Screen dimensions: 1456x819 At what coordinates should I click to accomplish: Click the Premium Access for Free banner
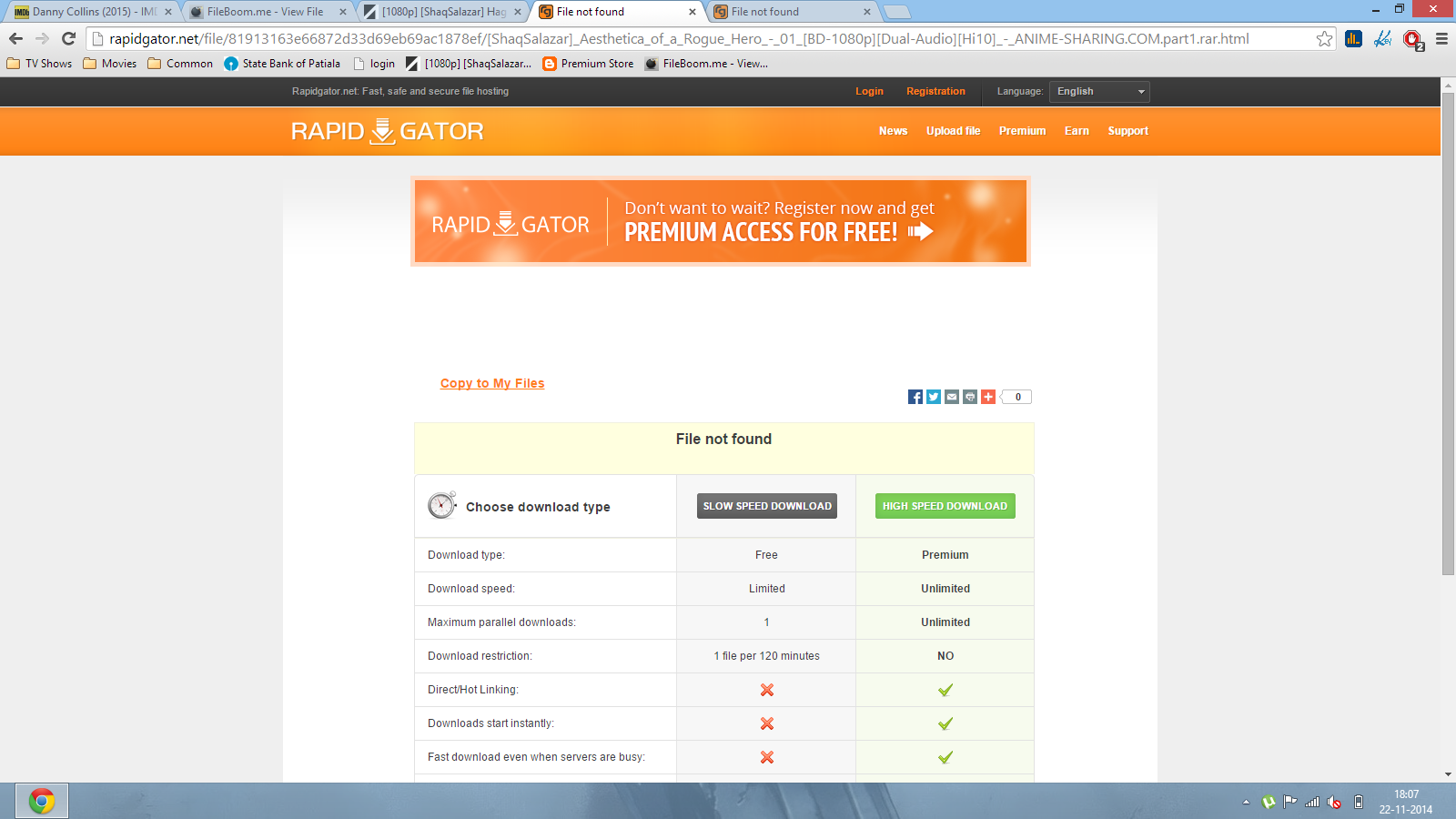pos(721,221)
